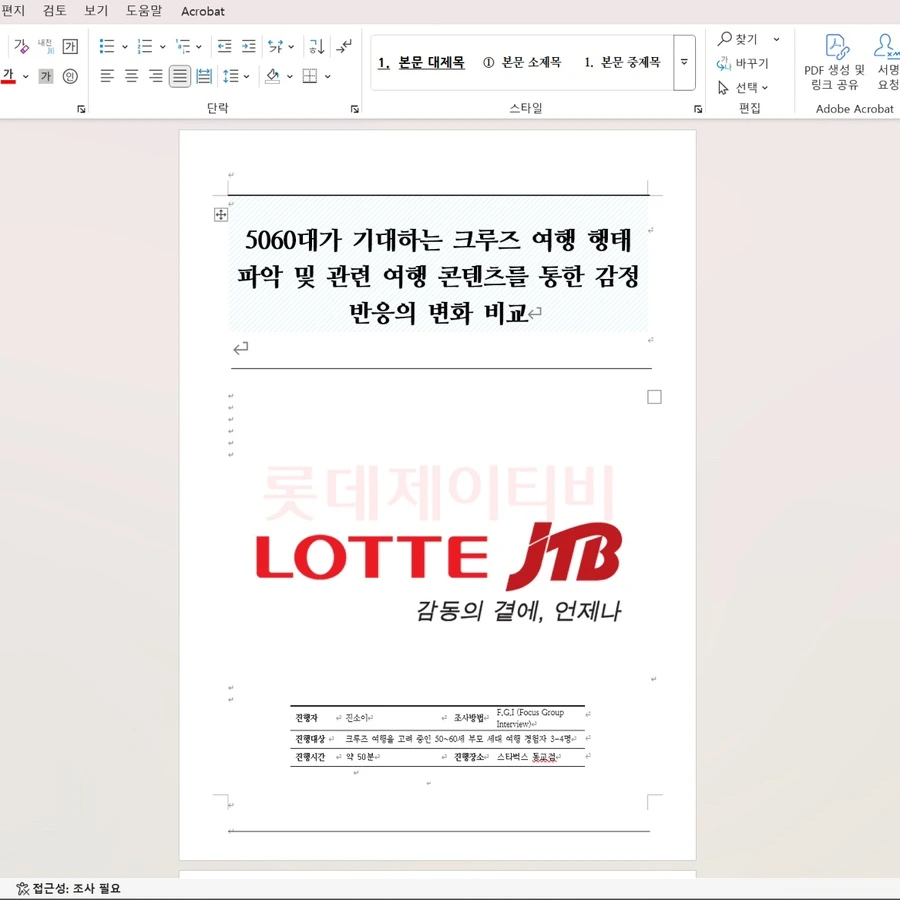Sort text with the sort icon

tap(317, 46)
